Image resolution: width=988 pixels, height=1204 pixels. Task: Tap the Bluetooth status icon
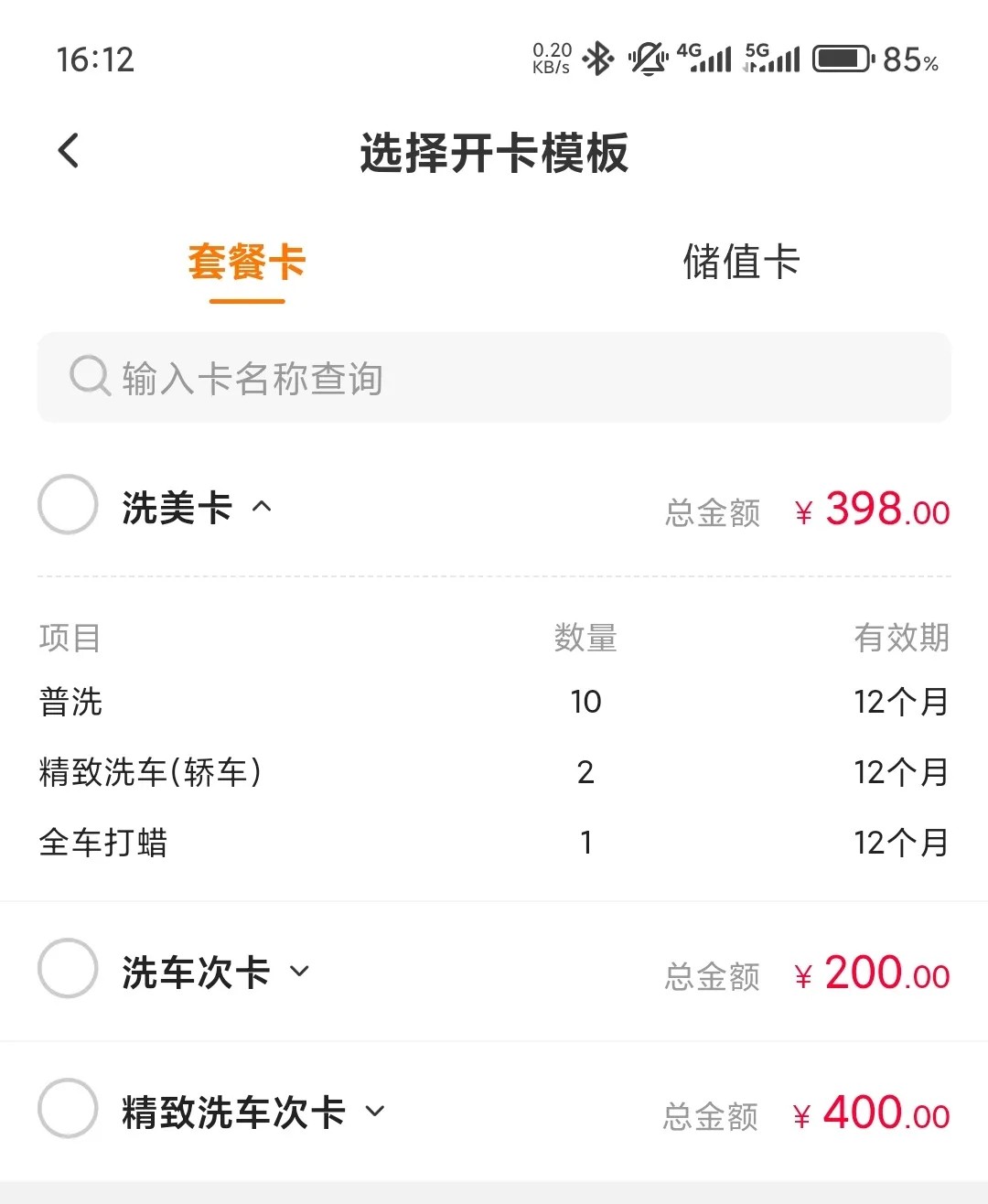(599, 59)
